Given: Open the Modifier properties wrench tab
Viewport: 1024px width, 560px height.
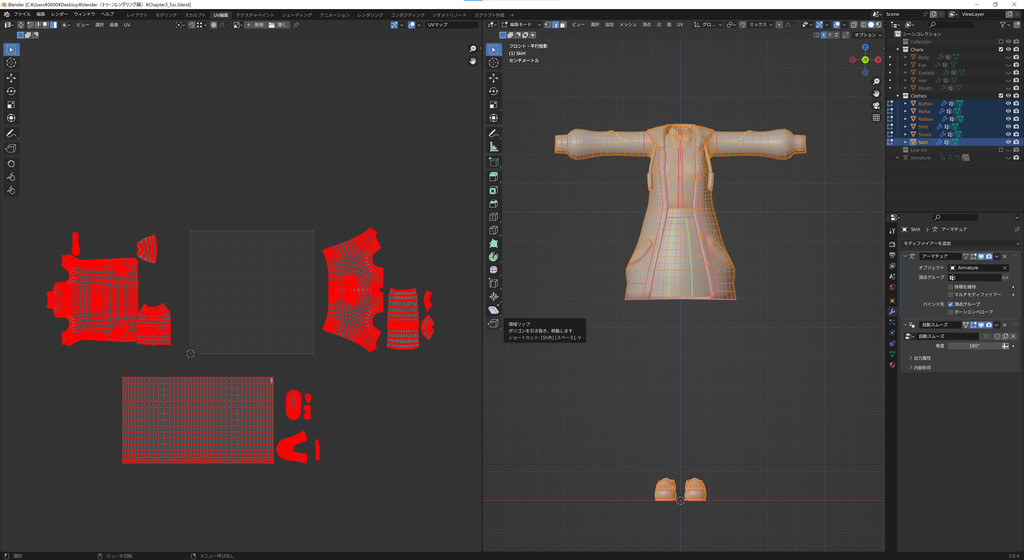Looking at the screenshot, I should click(892, 311).
